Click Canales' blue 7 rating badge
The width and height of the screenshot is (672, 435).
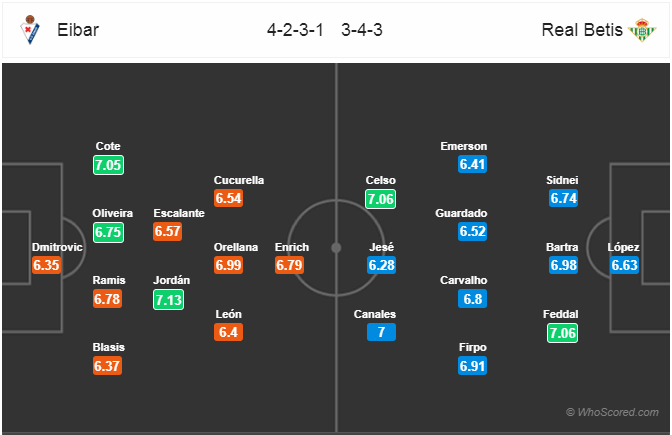pyautogui.click(x=381, y=332)
